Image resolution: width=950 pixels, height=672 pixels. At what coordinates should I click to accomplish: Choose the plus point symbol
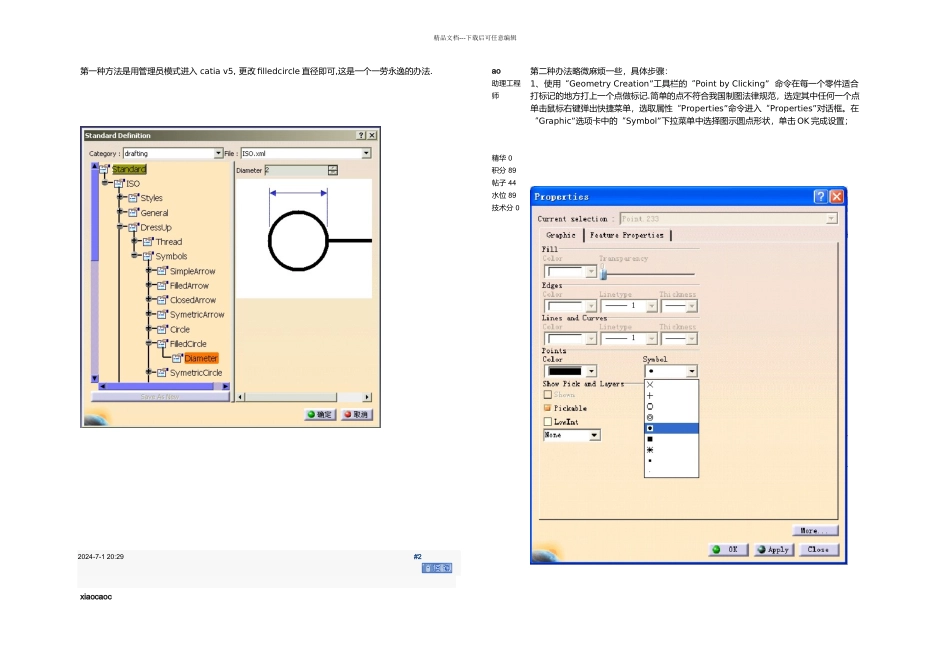pyautogui.click(x=650, y=396)
